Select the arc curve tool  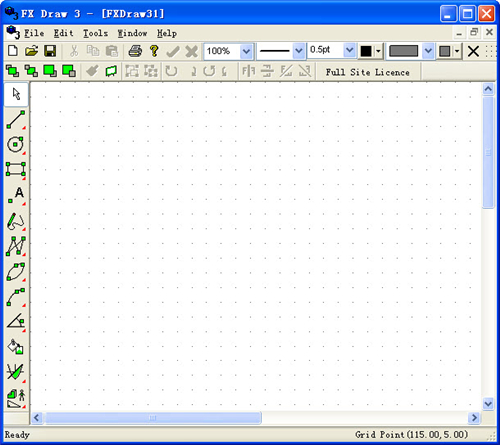(16, 297)
